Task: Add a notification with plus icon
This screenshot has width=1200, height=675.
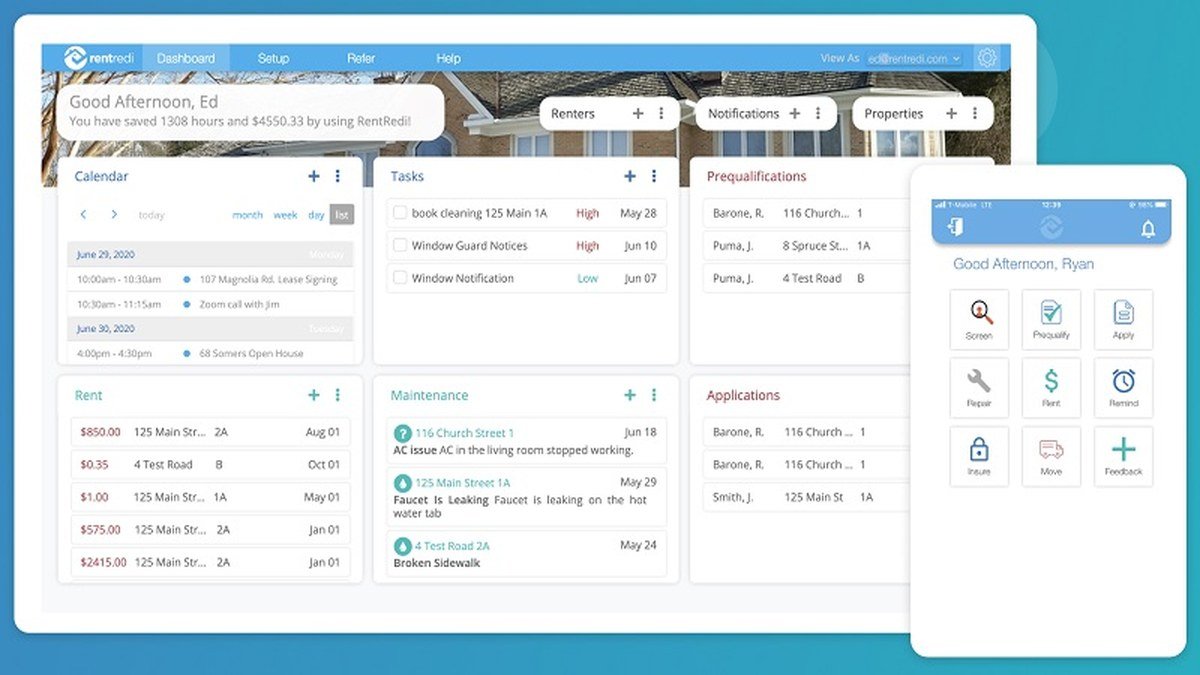Action: (x=795, y=114)
